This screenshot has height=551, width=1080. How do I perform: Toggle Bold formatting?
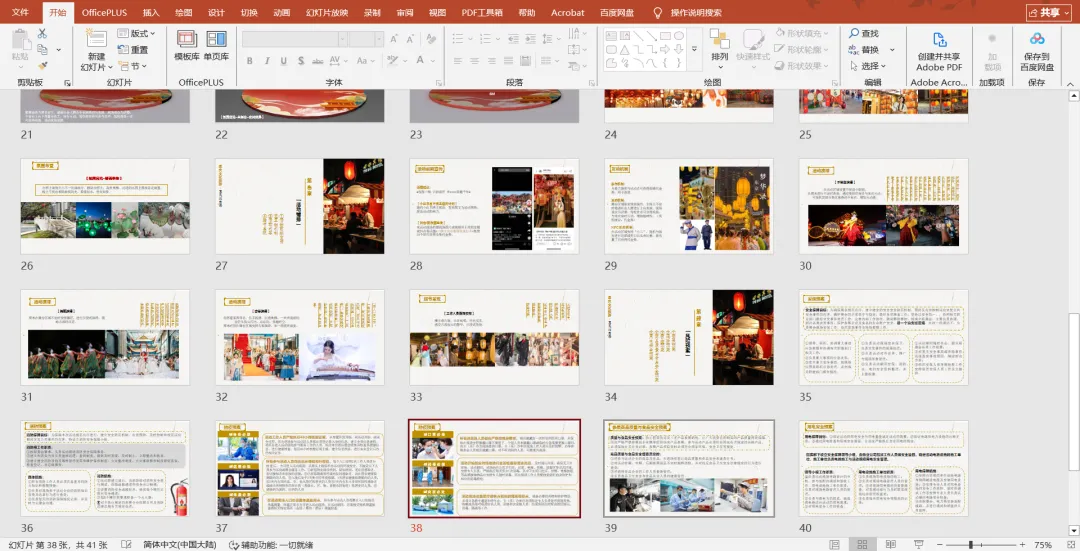(x=249, y=61)
